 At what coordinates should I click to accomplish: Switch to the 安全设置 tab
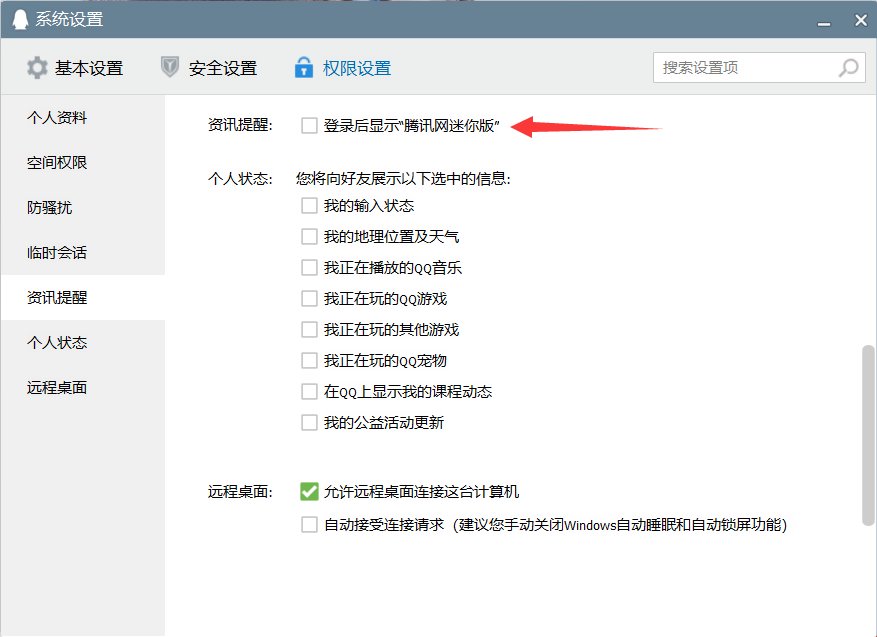220,67
